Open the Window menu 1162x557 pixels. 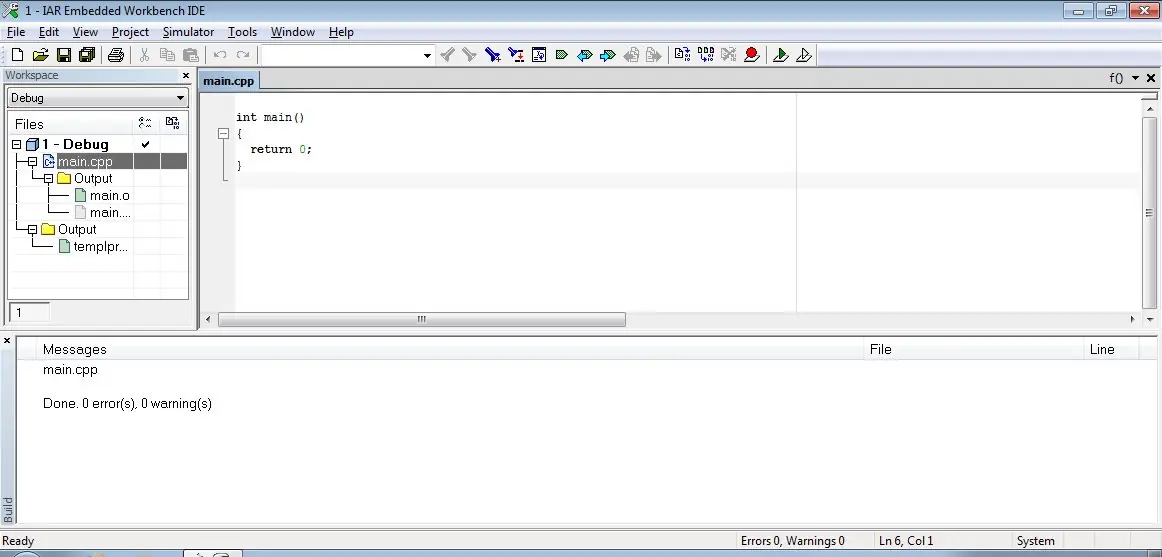[293, 32]
